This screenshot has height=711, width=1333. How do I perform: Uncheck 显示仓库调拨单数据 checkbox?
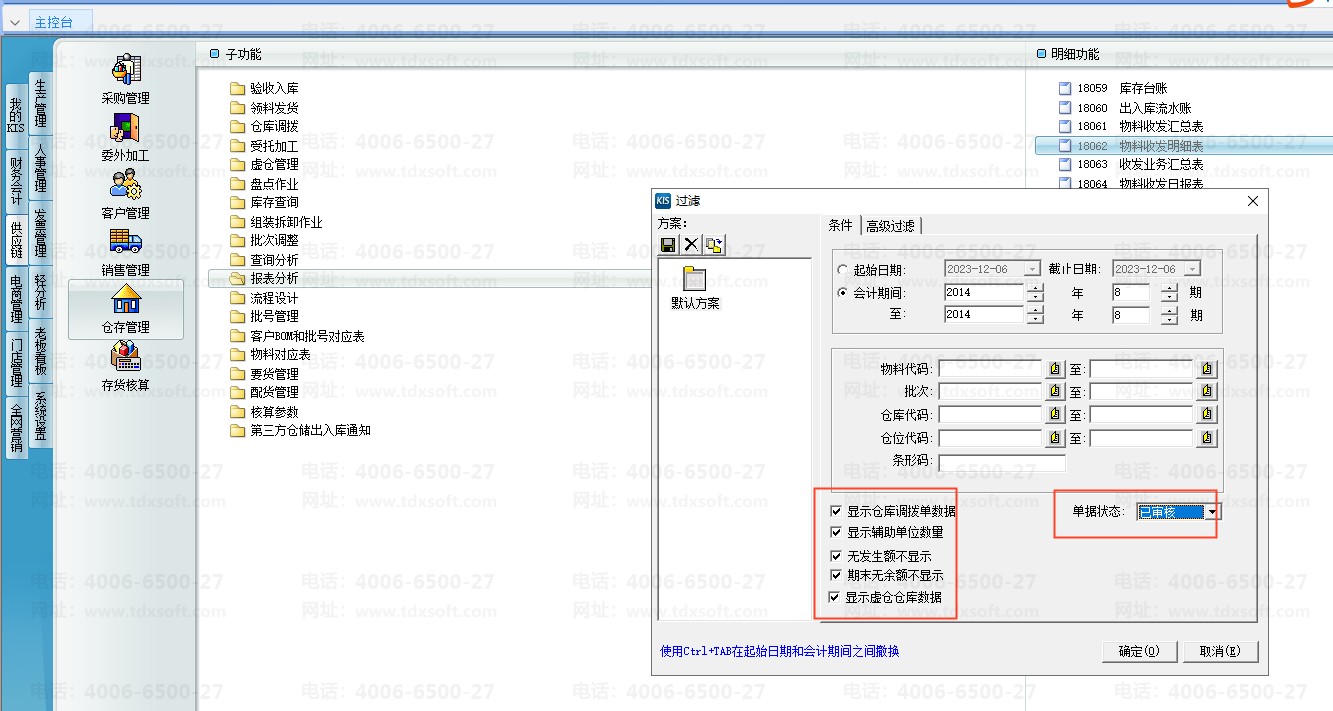point(836,512)
